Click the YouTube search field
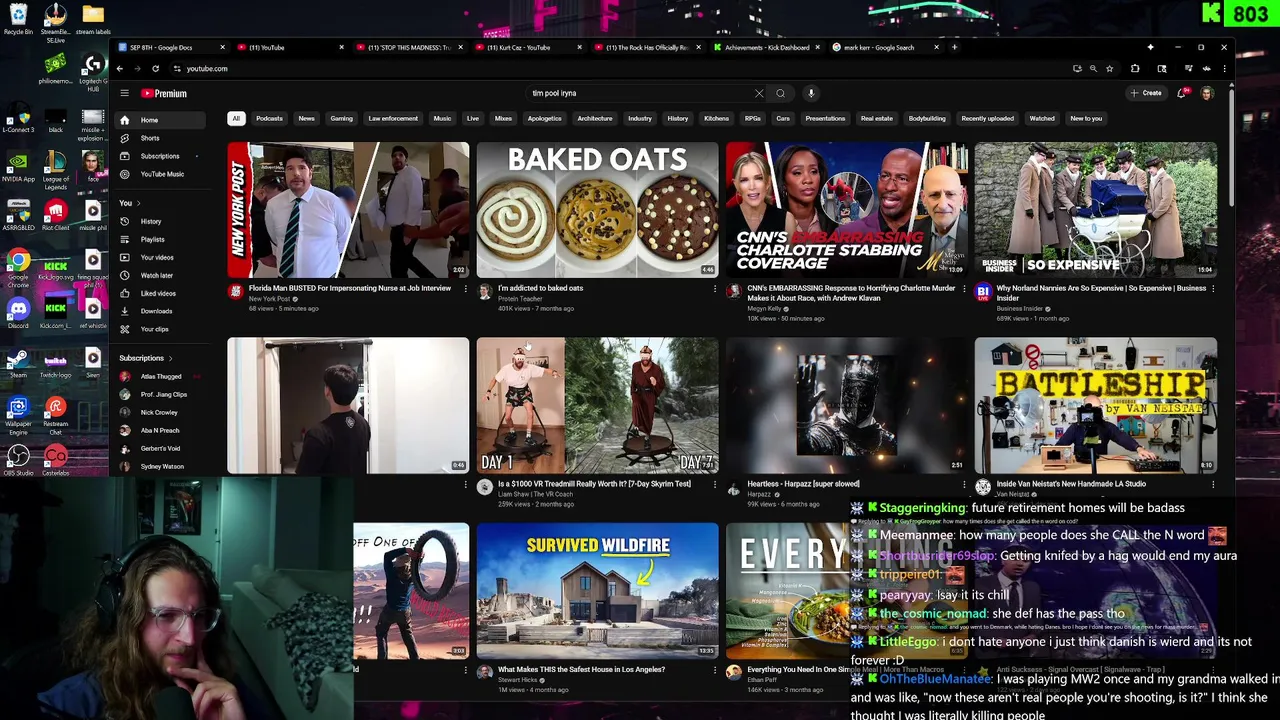The width and height of the screenshot is (1280, 720). (640, 93)
